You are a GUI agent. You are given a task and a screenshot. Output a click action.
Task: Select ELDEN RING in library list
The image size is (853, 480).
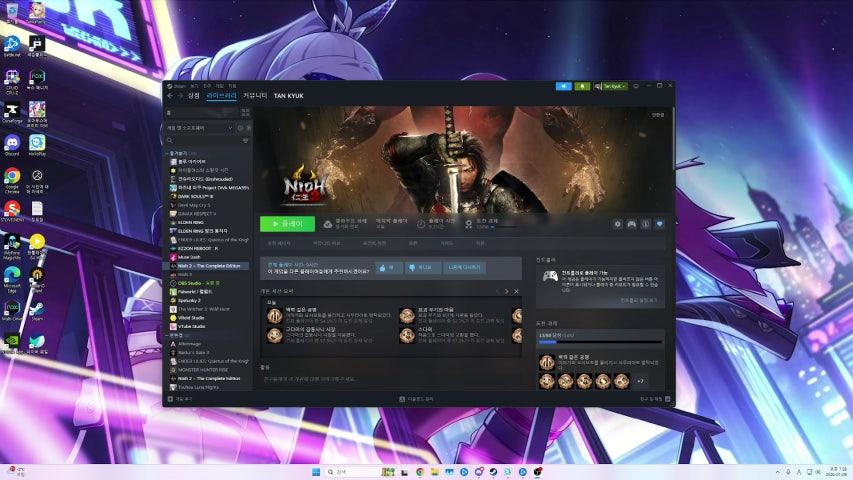tap(190, 222)
